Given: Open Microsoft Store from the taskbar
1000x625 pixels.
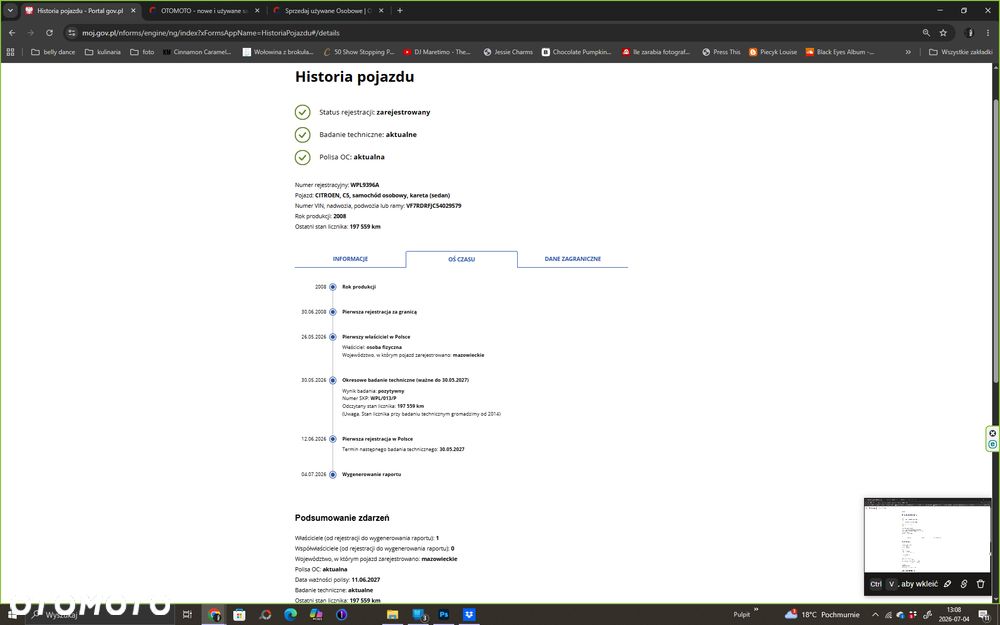Looking at the screenshot, I should pos(239,615).
